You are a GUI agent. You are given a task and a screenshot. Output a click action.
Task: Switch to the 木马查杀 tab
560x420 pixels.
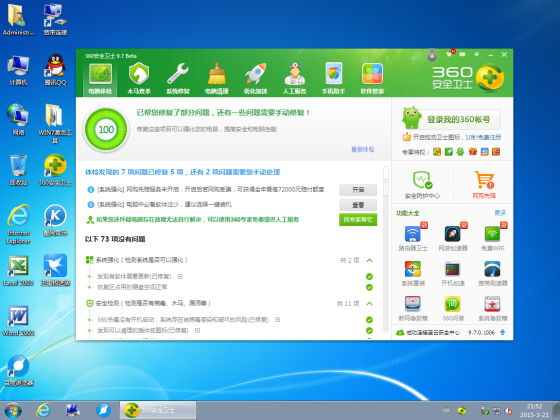coord(139,79)
